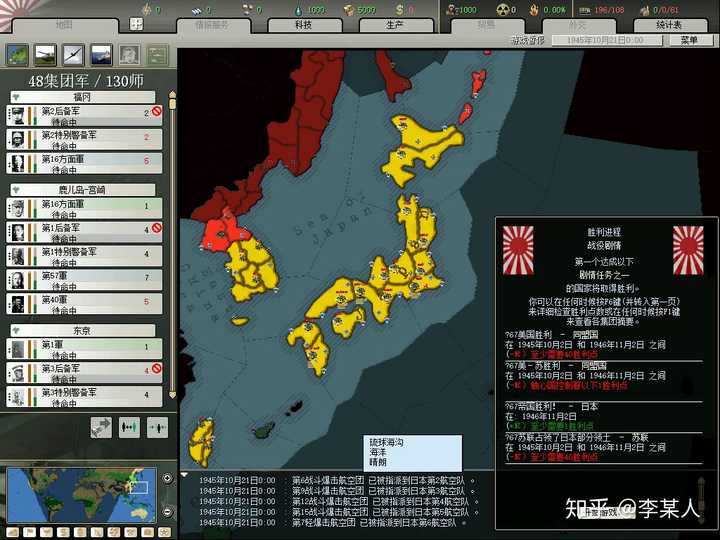Zoom out with minimap minus button

tap(167, 511)
